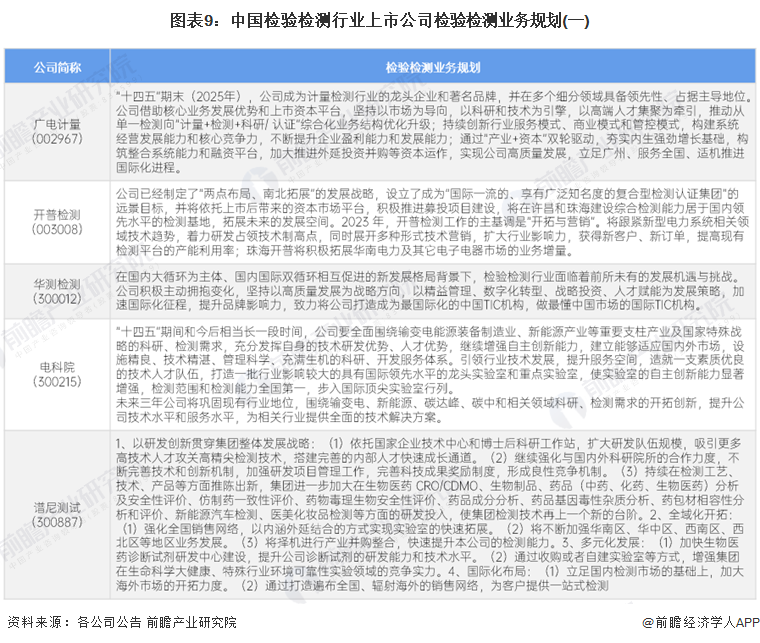Click the 广电计量 planning description paragraph
The image size is (760, 643).
point(433,132)
